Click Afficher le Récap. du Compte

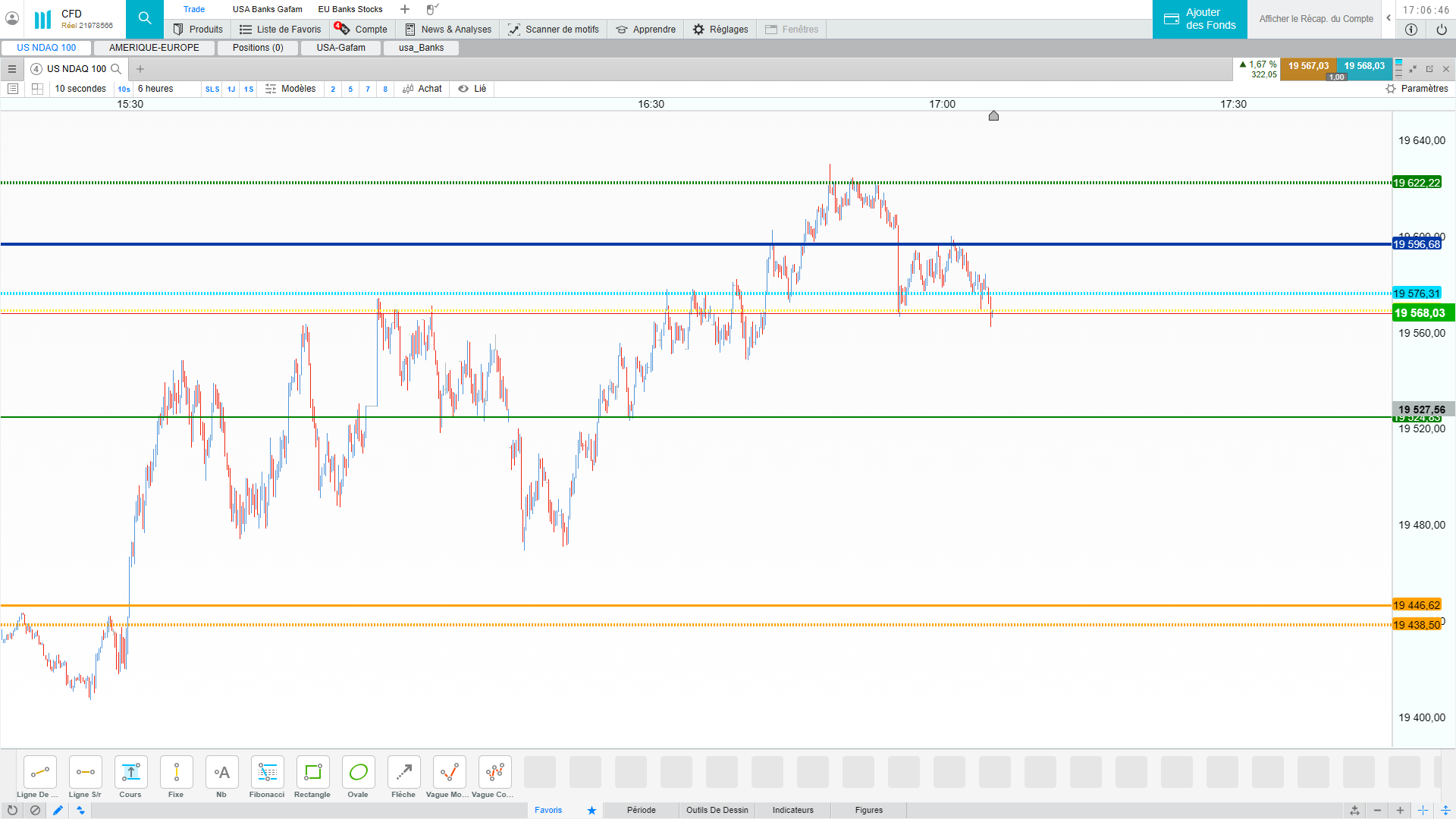tap(1316, 19)
